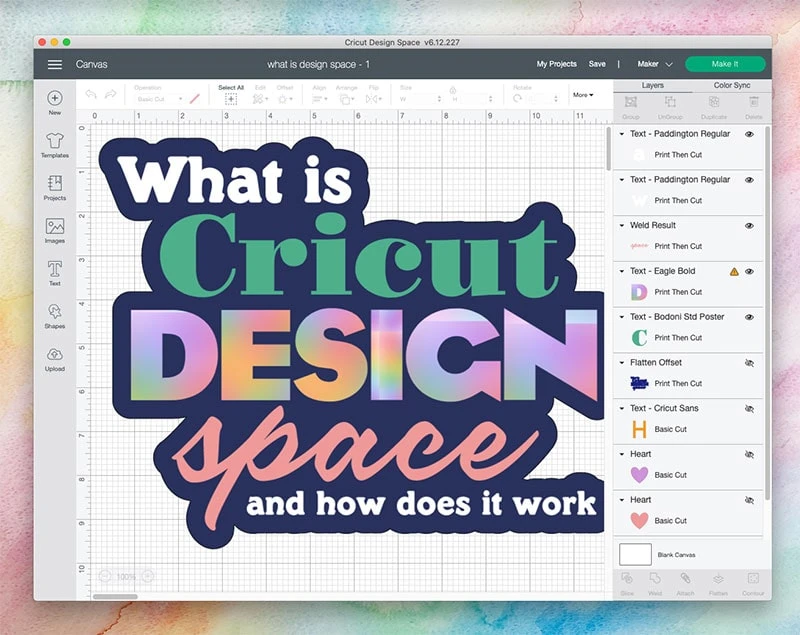This screenshot has height=635, width=800.
Task: Open the Maker machine dropdown
Action: tap(655, 64)
